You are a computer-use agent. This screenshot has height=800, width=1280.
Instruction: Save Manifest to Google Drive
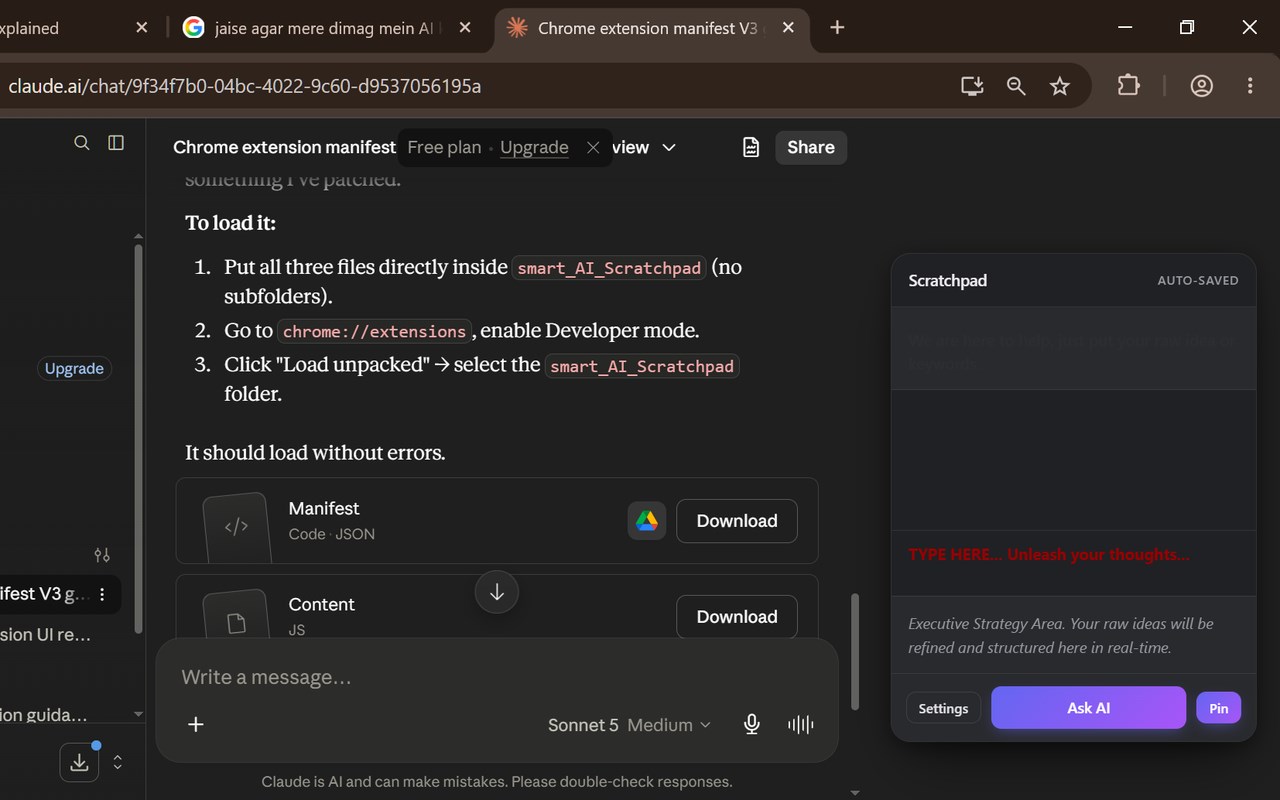647,521
